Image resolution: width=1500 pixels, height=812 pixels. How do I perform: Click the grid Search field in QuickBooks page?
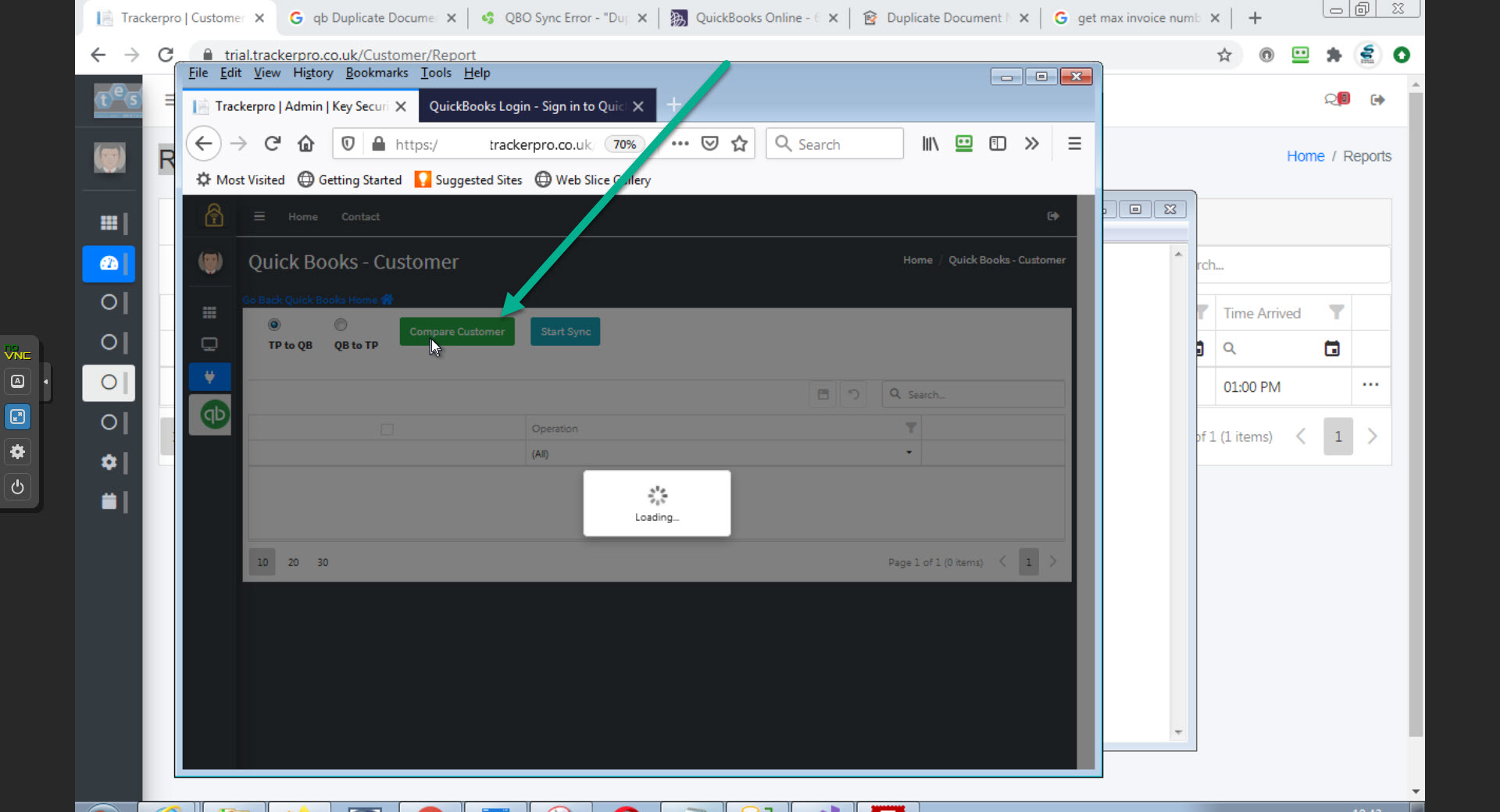973,394
